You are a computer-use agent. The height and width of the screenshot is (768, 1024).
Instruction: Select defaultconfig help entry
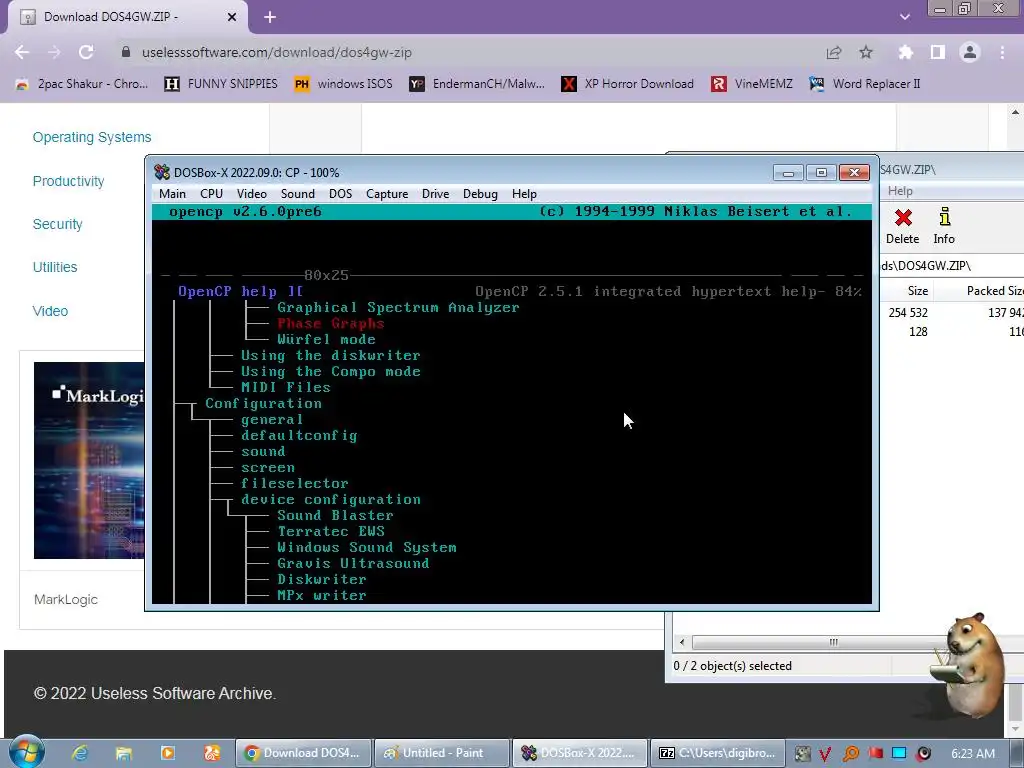point(299,436)
